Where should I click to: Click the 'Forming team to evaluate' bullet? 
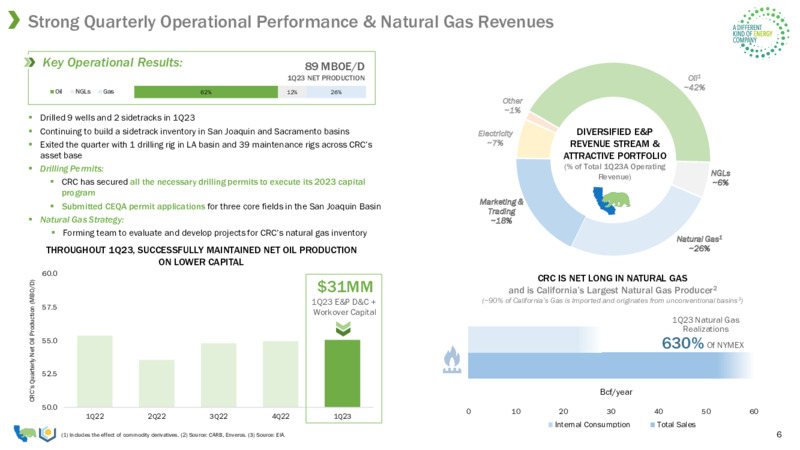click(215, 233)
